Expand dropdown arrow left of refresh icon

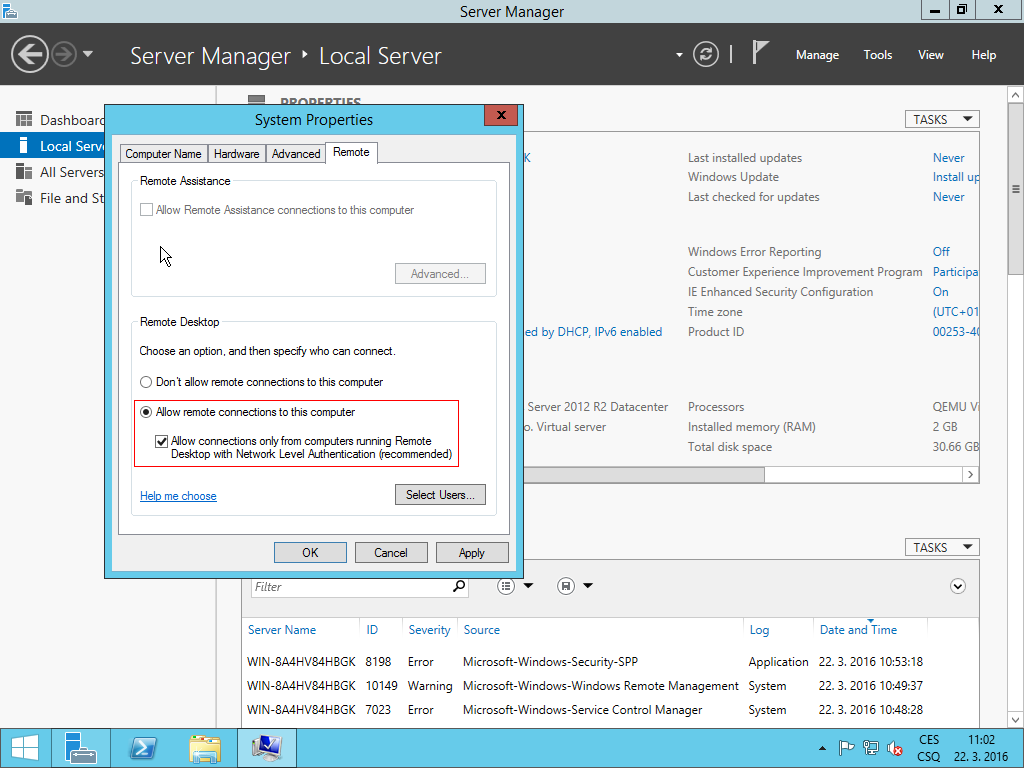pyautogui.click(x=679, y=55)
